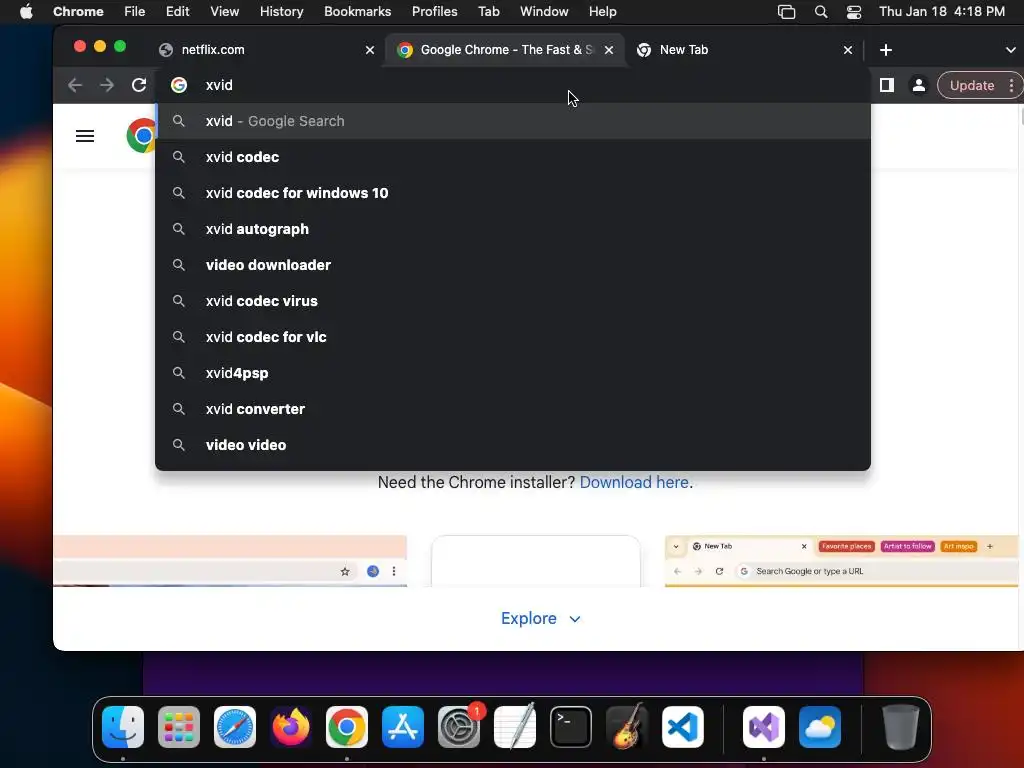Screen dimensions: 1024x768
Task: Click the menu bar date and time
Action: tap(942, 12)
